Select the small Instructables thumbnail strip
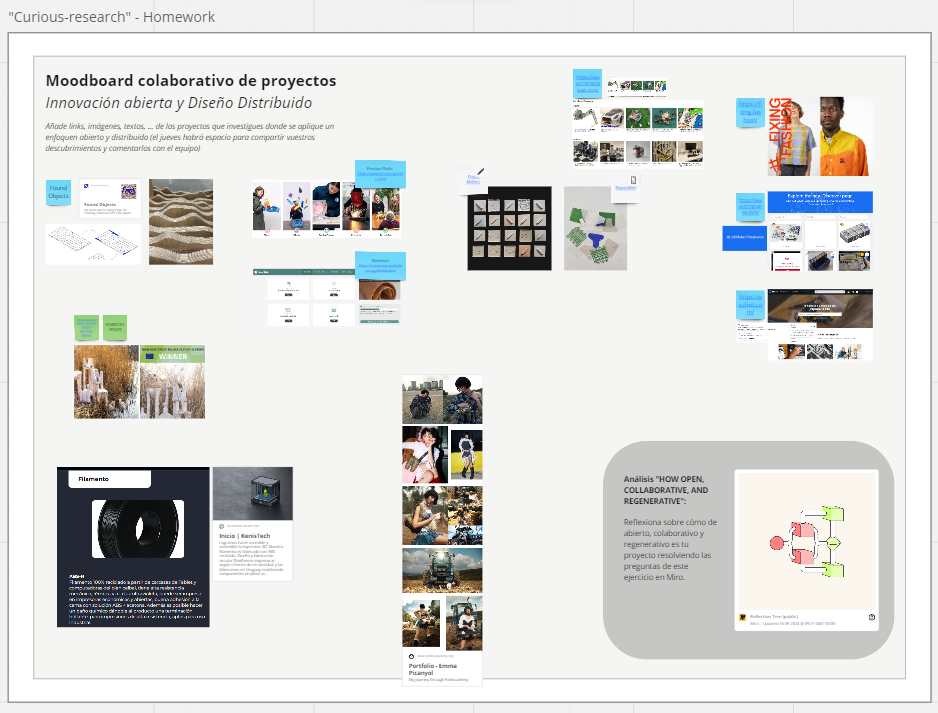 point(636,87)
